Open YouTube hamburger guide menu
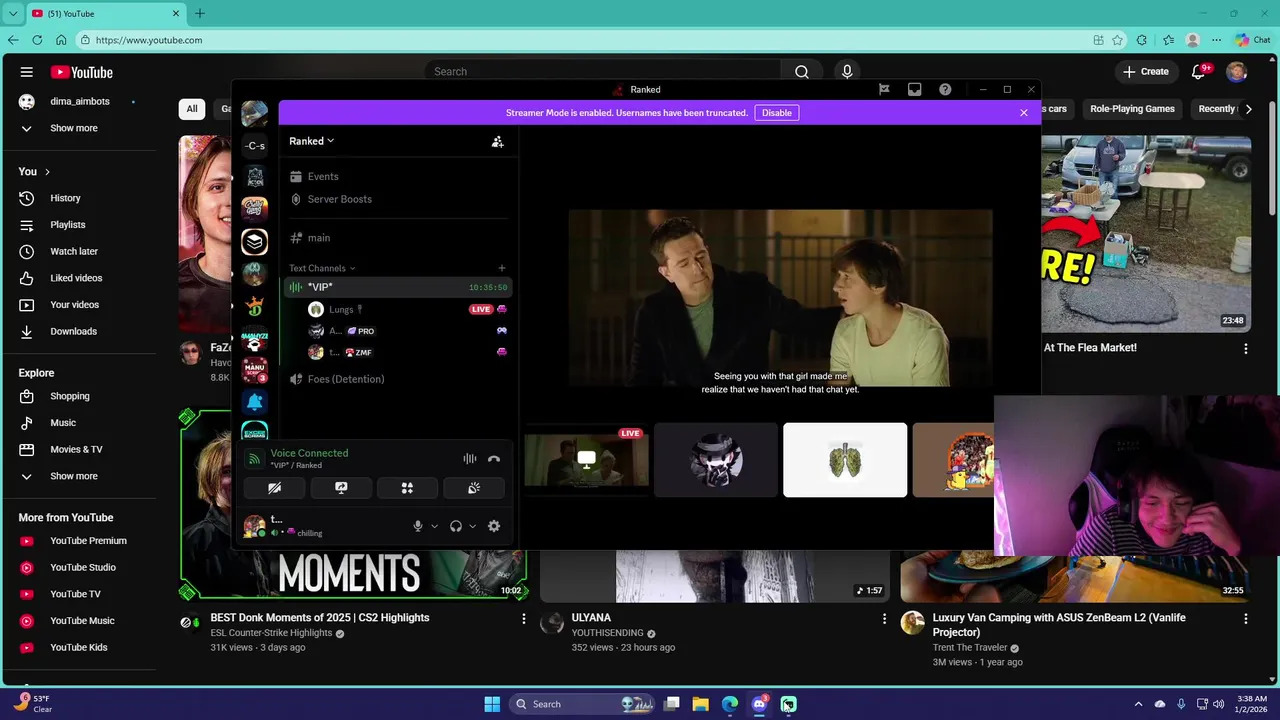 pyautogui.click(x=27, y=72)
